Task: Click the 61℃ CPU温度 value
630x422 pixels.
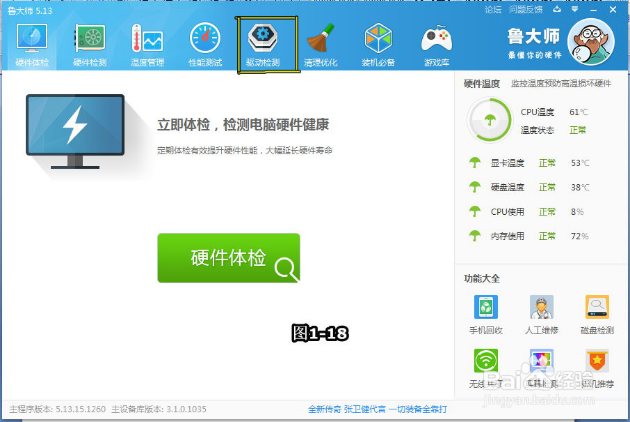Action: (579, 112)
